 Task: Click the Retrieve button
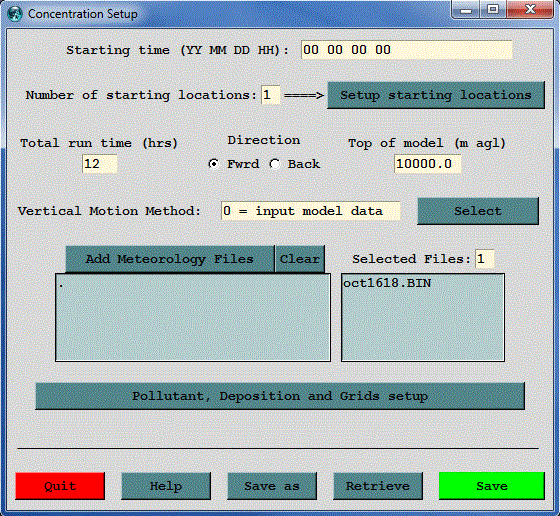click(378, 486)
